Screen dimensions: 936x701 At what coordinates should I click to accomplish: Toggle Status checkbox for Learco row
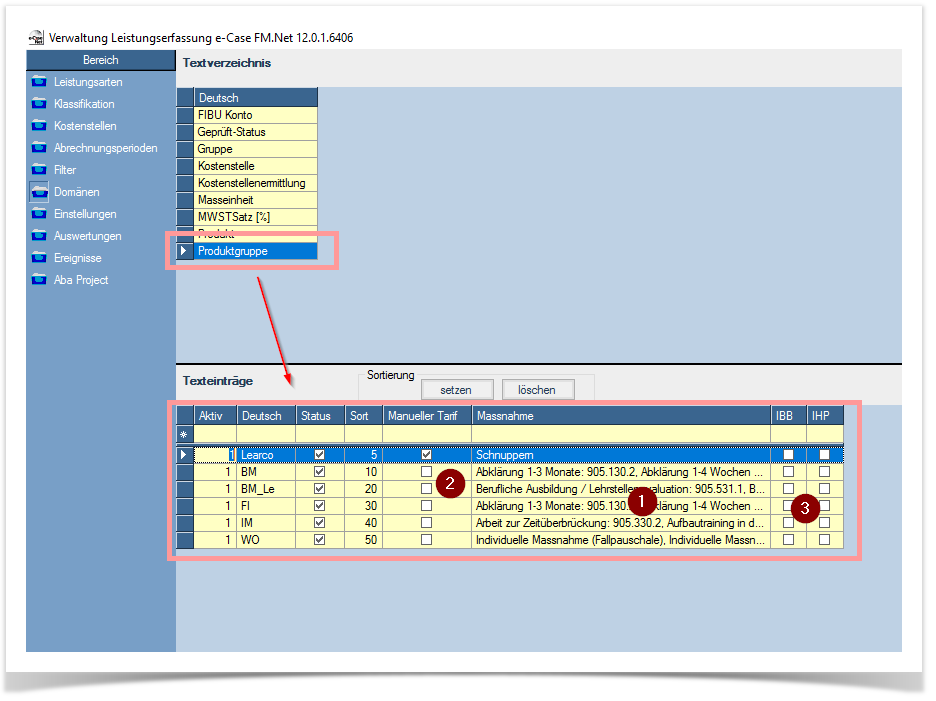pos(320,455)
